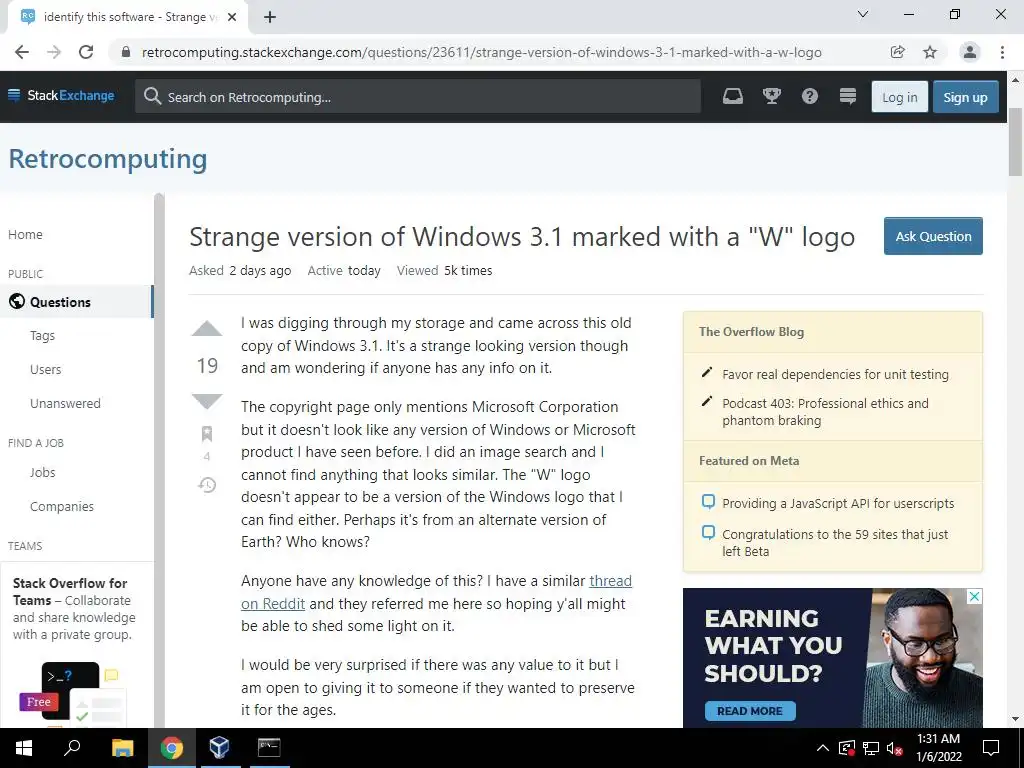Click the Sign up button
The width and height of the screenshot is (1024, 768).
pyautogui.click(x=965, y=97)
